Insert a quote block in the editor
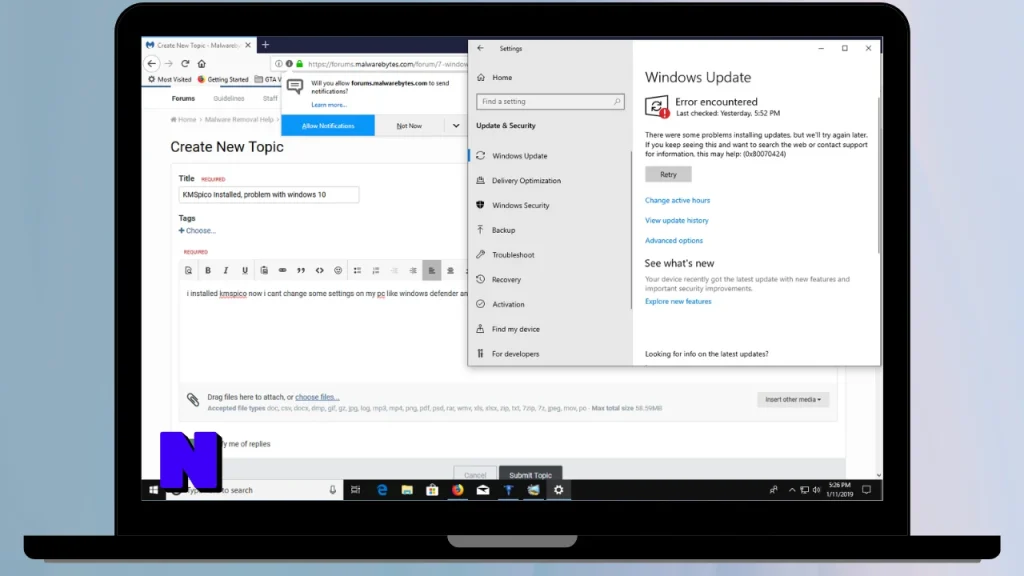 pos(301,270)
